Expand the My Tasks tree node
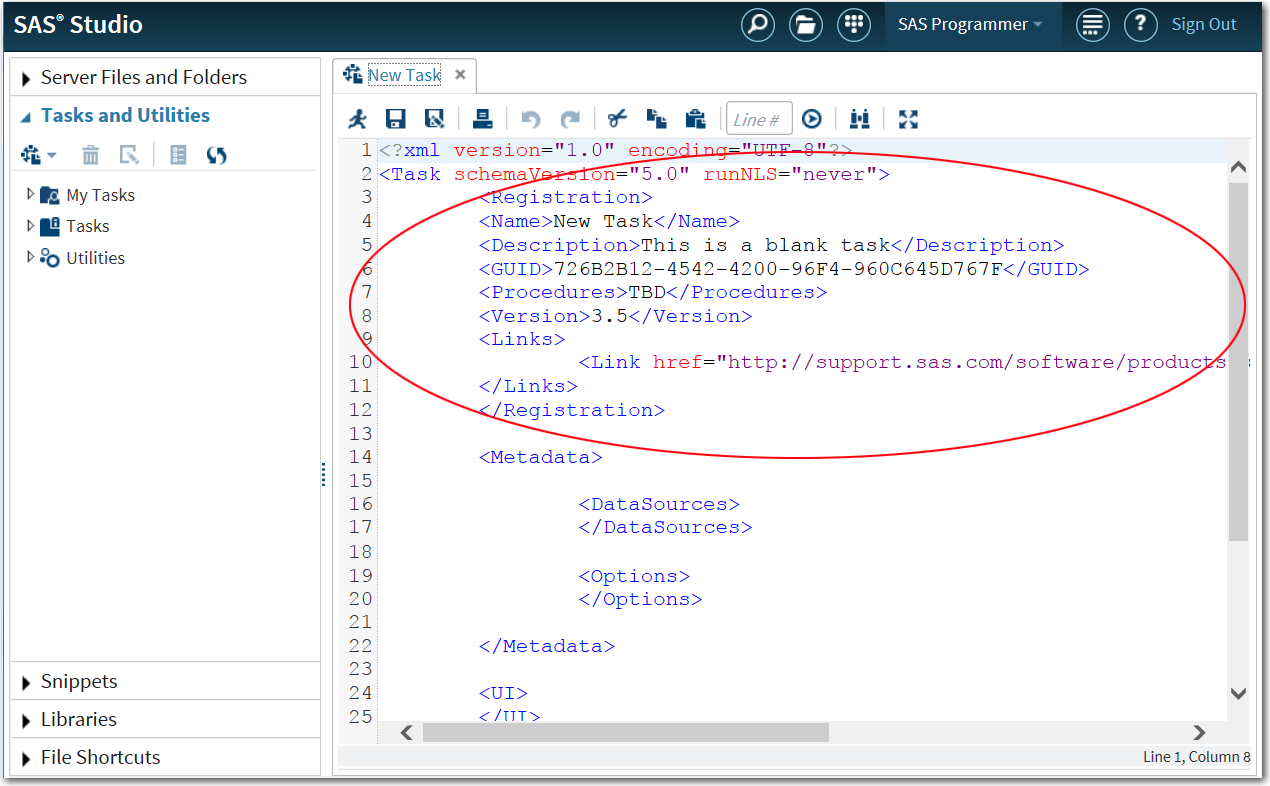The image size is (1270, 786). coord(31,194)
